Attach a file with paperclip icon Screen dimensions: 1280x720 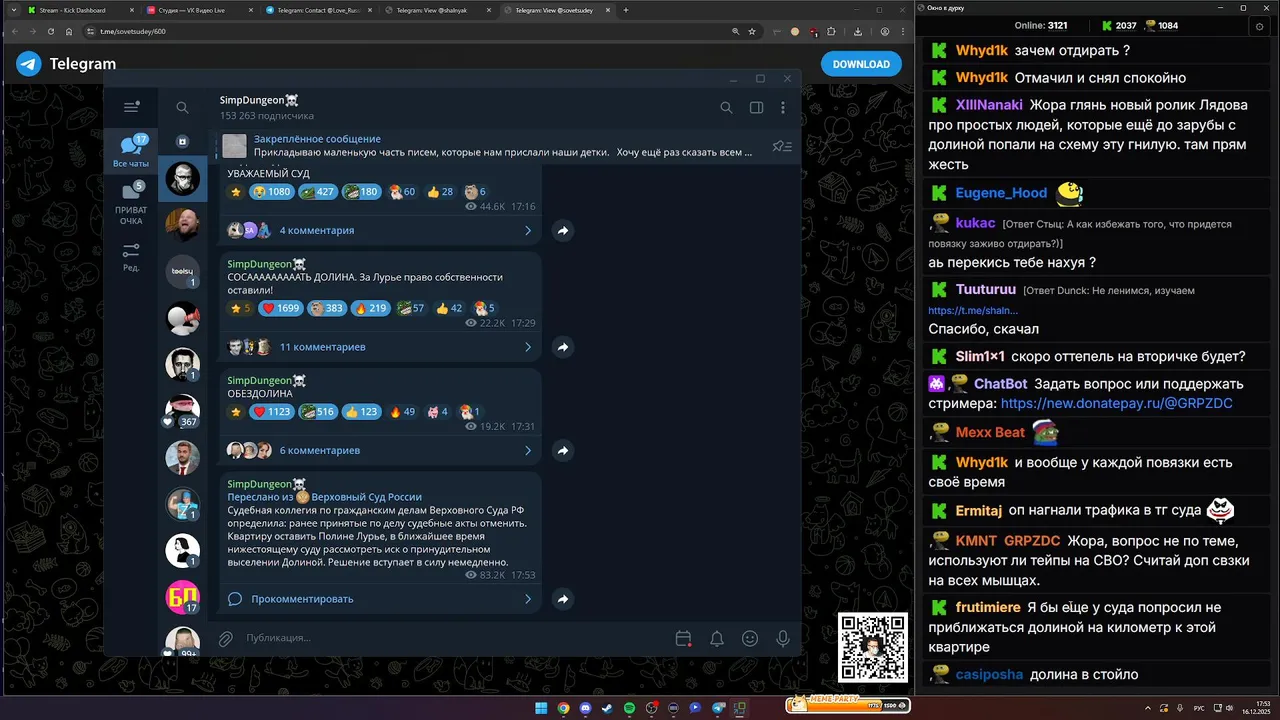point(226,638)
